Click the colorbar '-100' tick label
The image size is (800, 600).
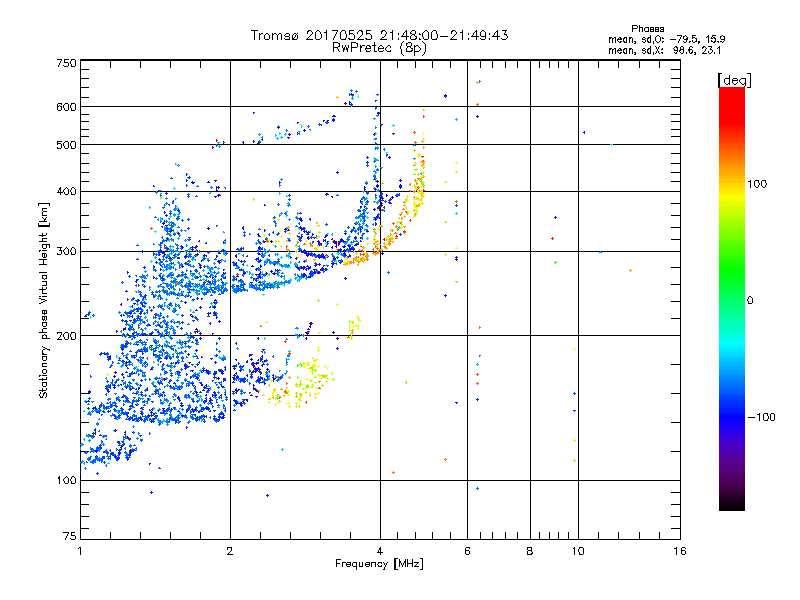click(761, 417)
